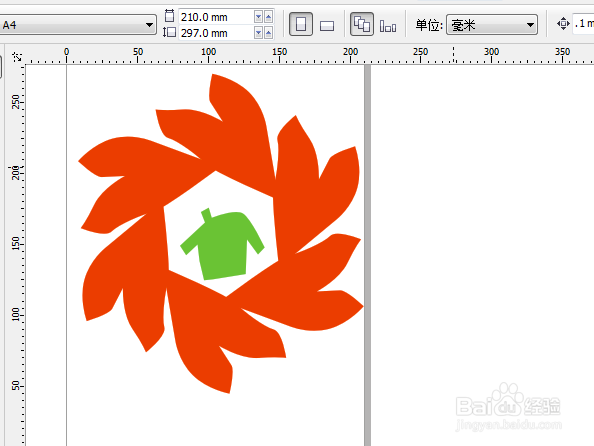Screen dimensions: 594x446
Task: Click the page height icon
Action: [169, 33]
